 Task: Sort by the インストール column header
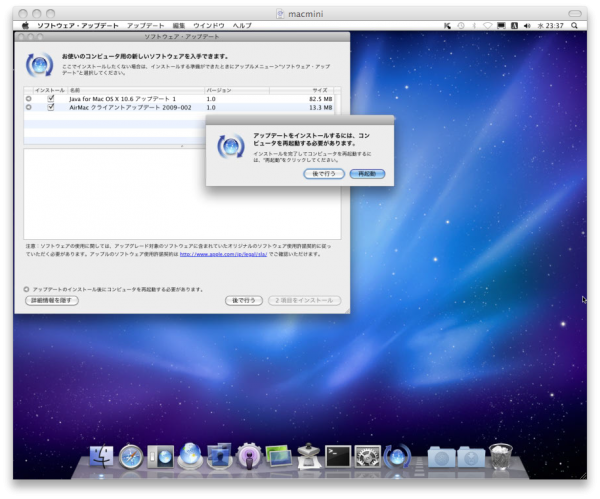[50, 90]
